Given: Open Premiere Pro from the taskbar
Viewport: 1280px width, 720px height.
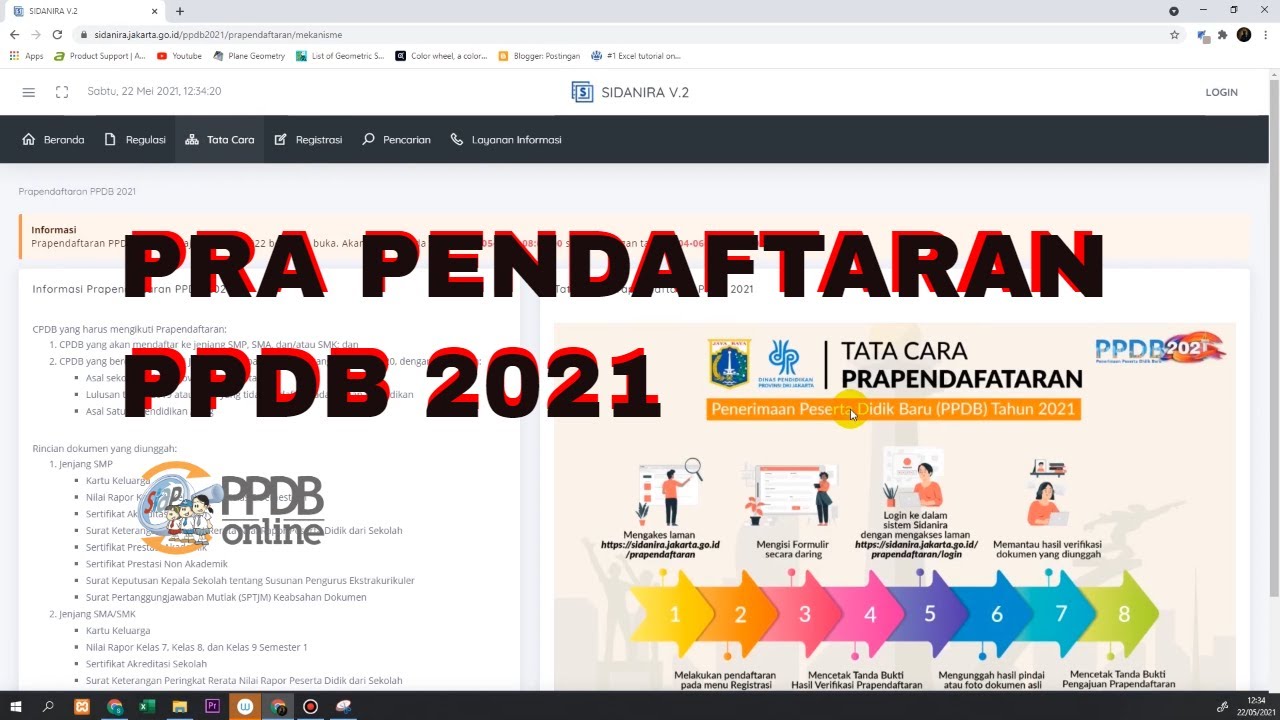Looking at the screenshot, I should [212, 706].
